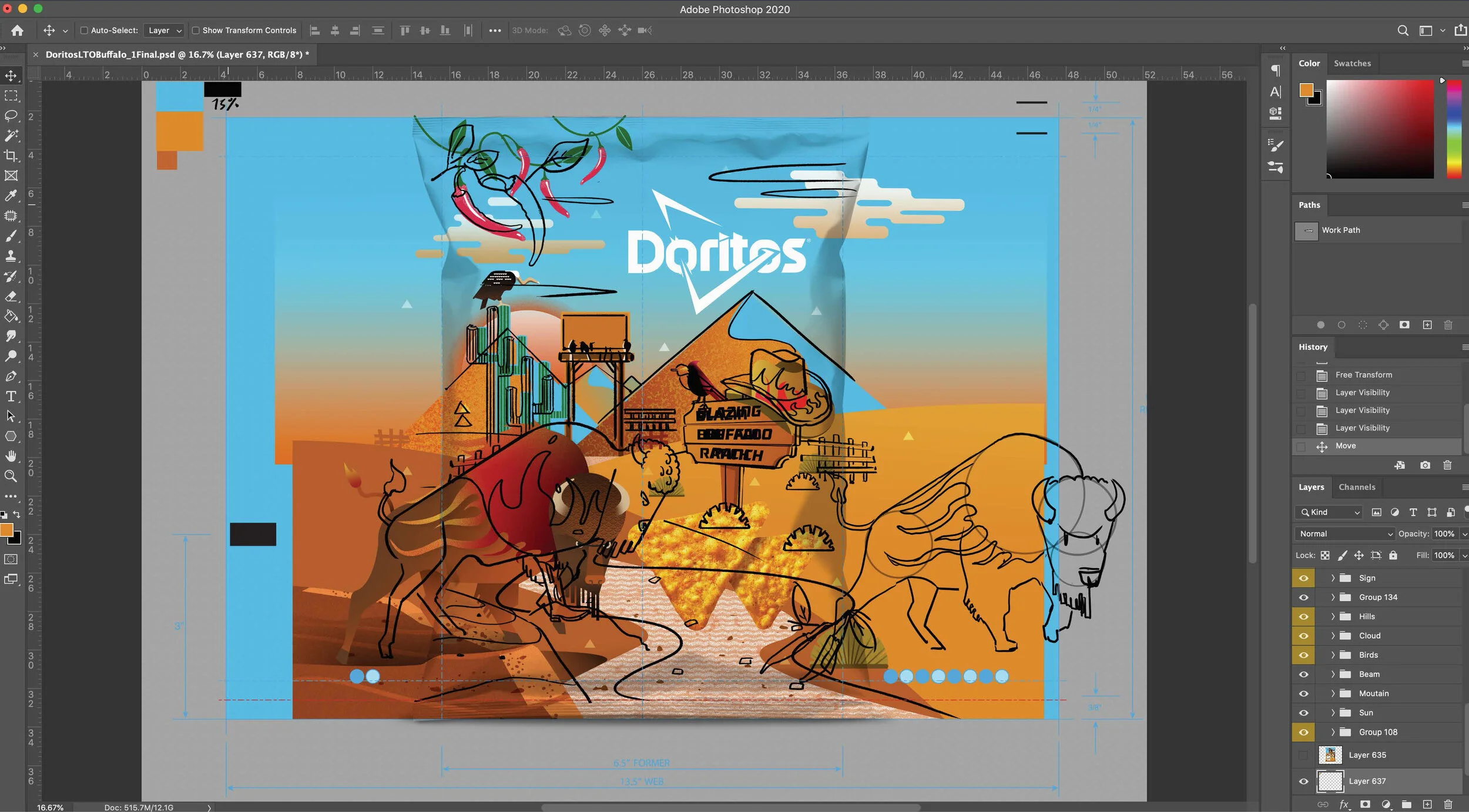Show the hidden Layer 635

[x=1303, y=755]
